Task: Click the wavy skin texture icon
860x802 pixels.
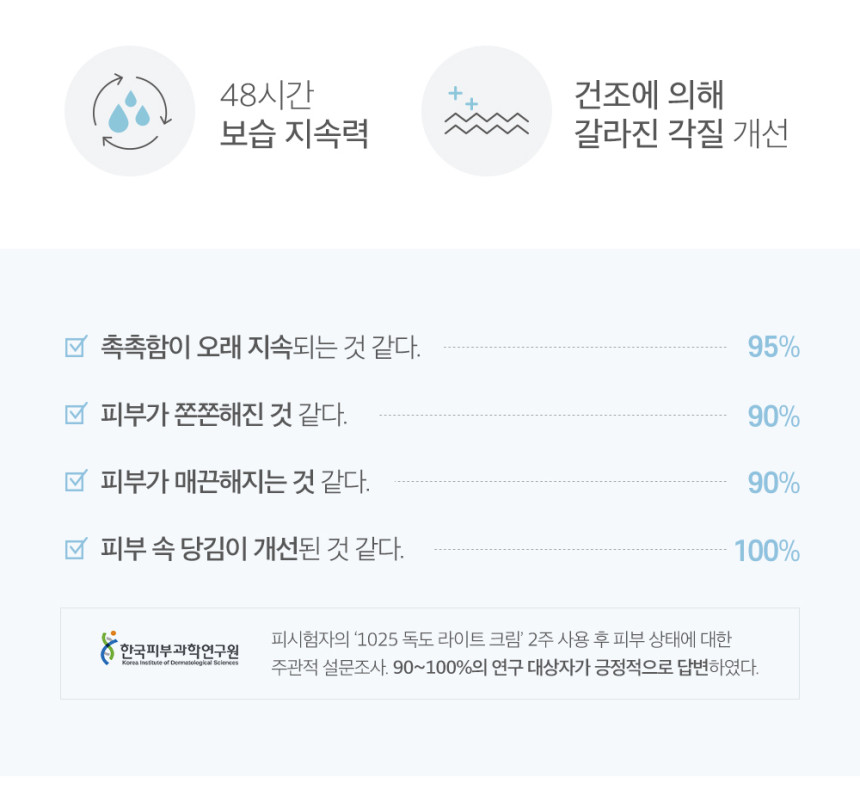Action: coord(486,111)
